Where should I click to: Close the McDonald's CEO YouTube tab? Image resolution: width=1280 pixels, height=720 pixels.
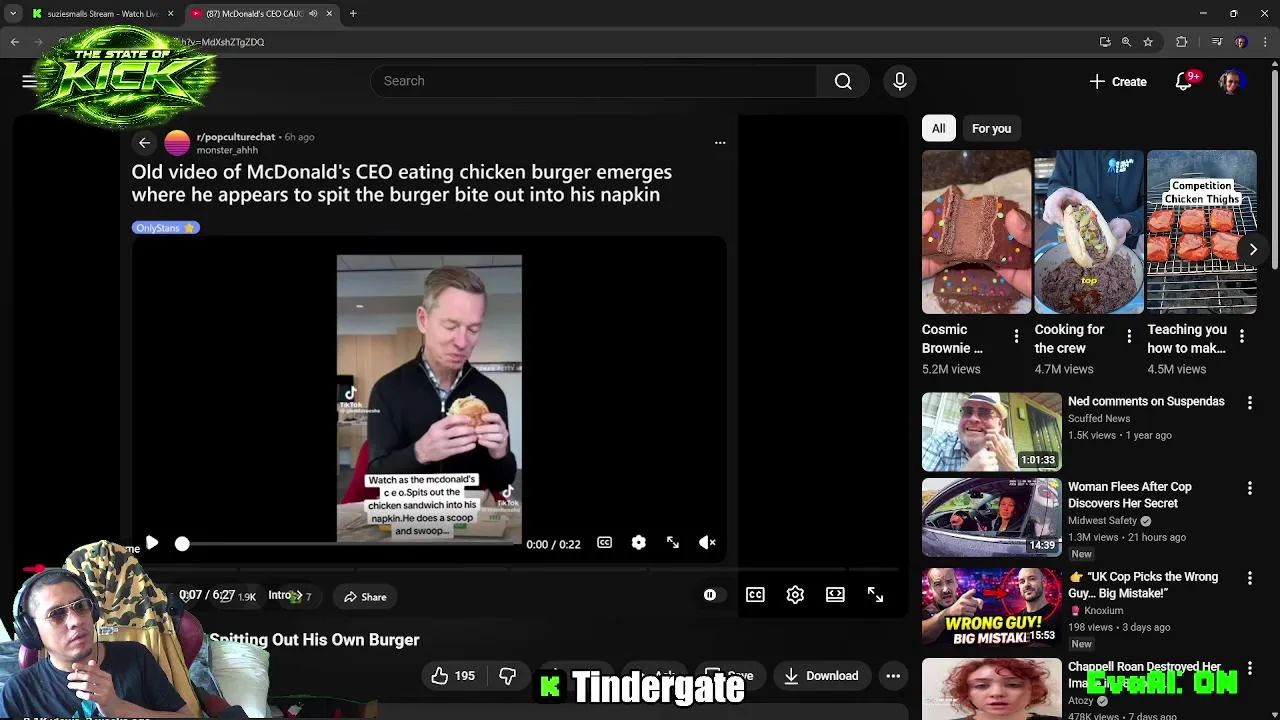pos(329,14)
